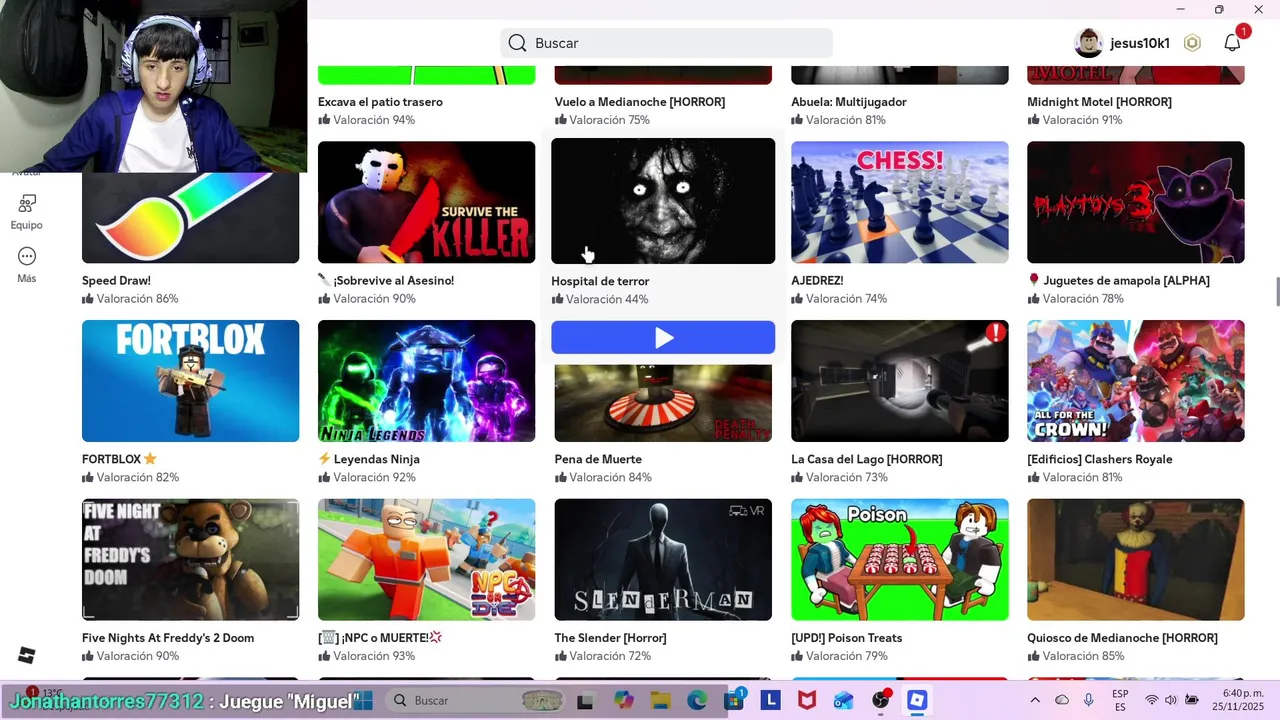Screen dimensions: 1280x720
Task: Open the notifications bell icon
Action: [1232, 43]
